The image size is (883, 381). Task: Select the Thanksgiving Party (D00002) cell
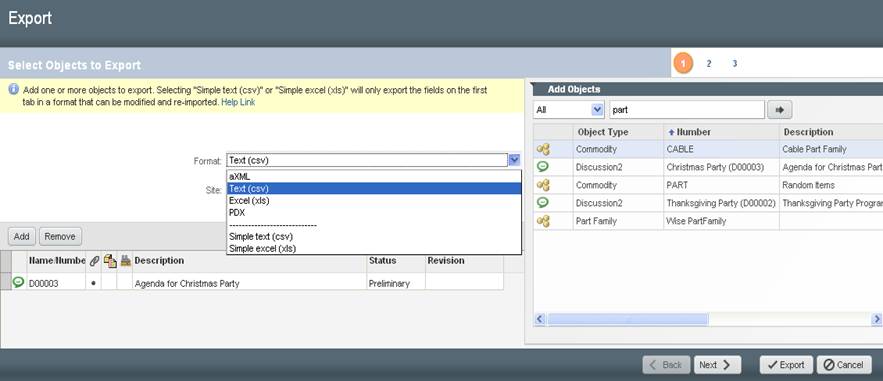(721, 203)
